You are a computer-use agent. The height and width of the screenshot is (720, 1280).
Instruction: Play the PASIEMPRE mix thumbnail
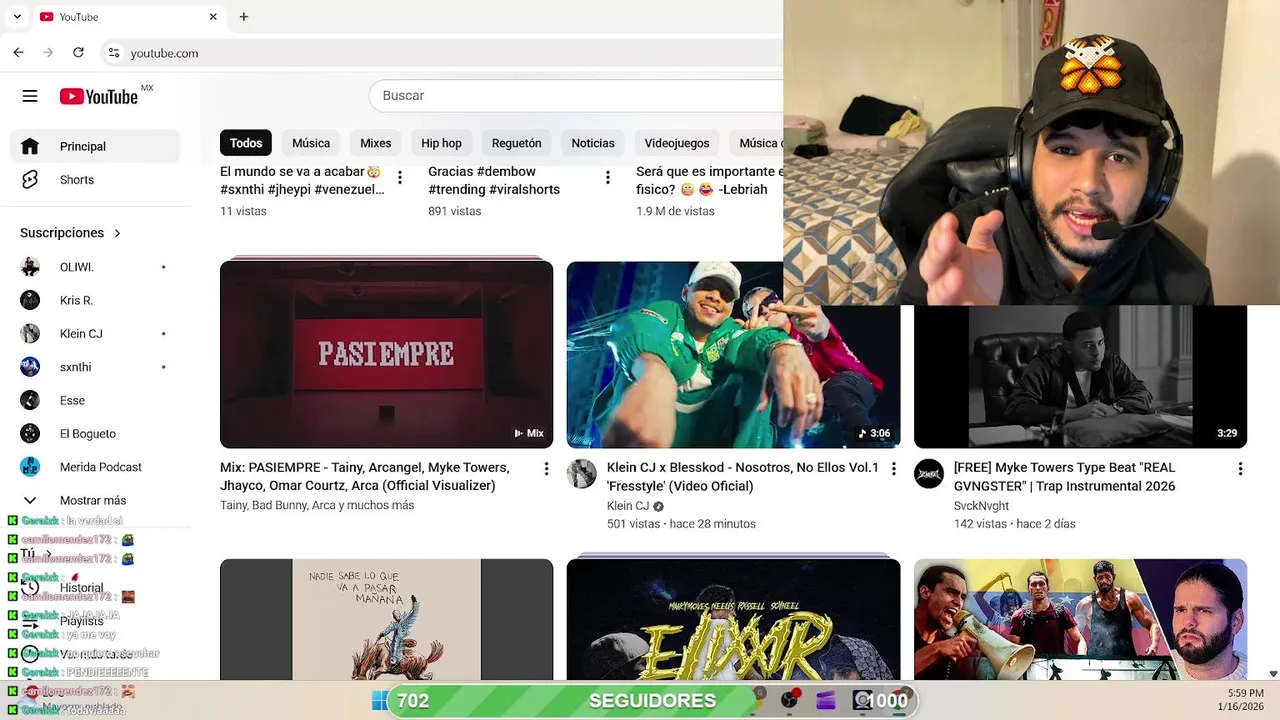pyautogui.click(x=386, y=354)
